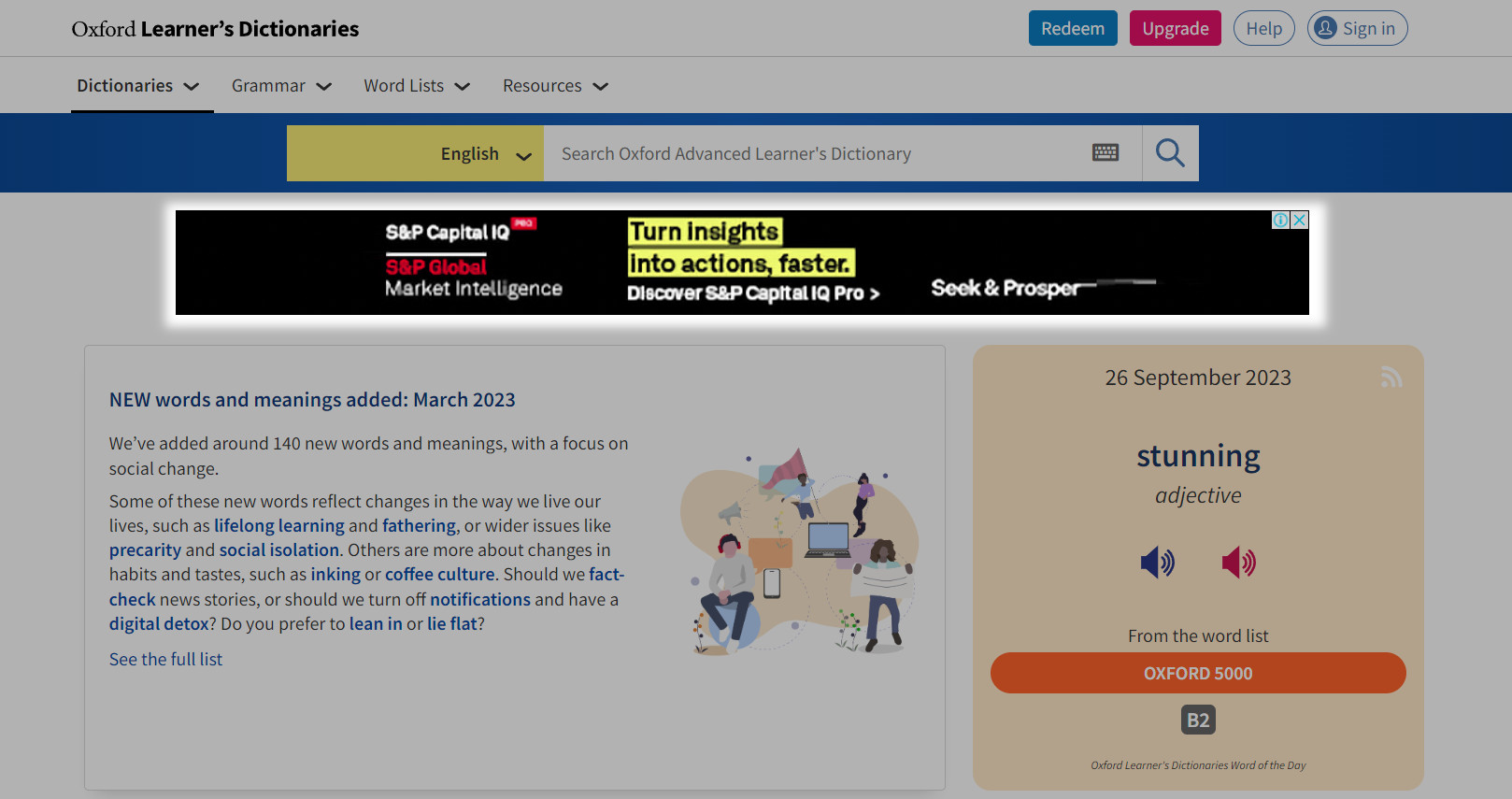
Task: Open the 'precarity' link
Action: click(145, 549)
